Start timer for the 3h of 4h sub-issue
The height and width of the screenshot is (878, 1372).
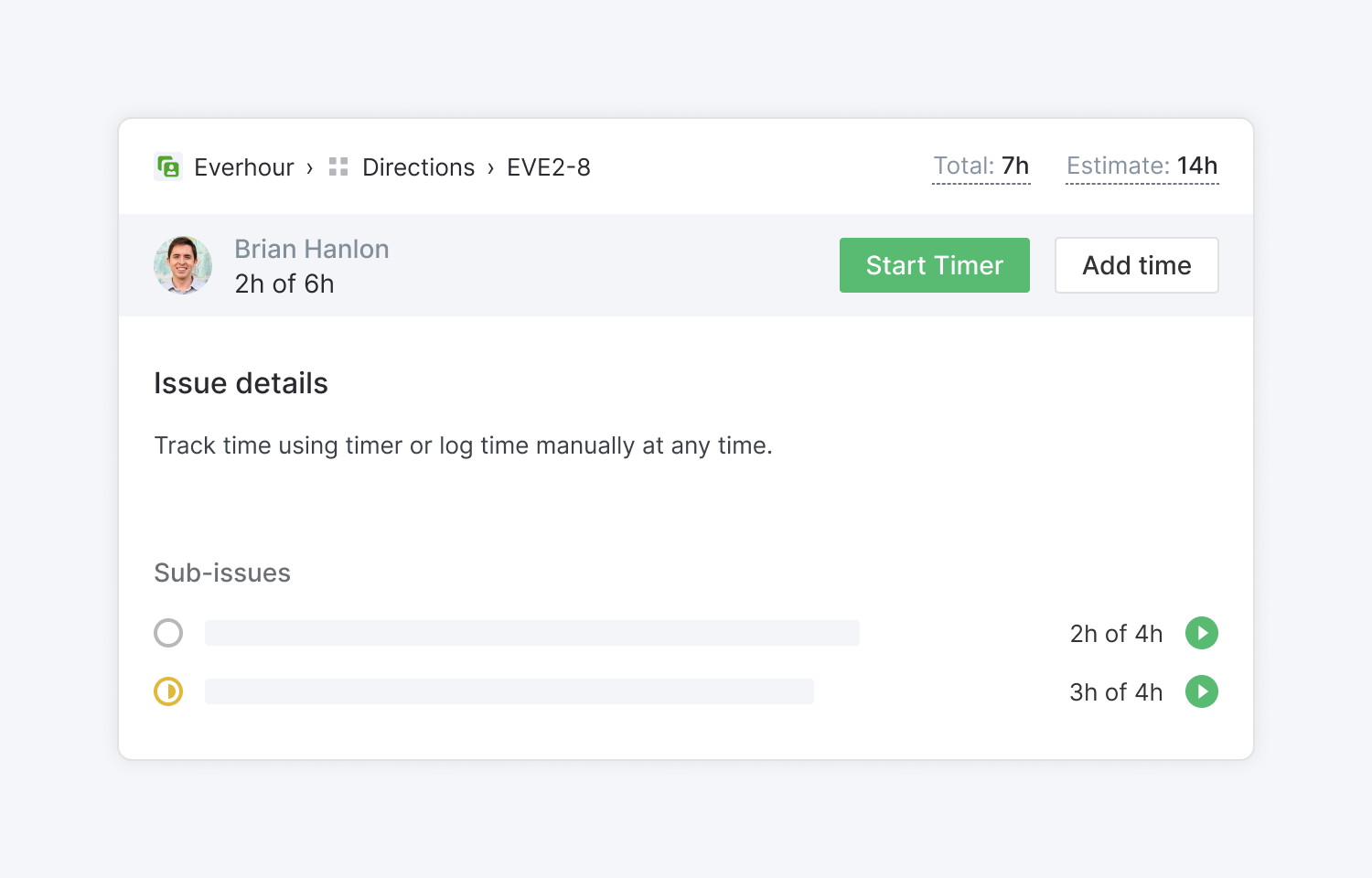1202,691
